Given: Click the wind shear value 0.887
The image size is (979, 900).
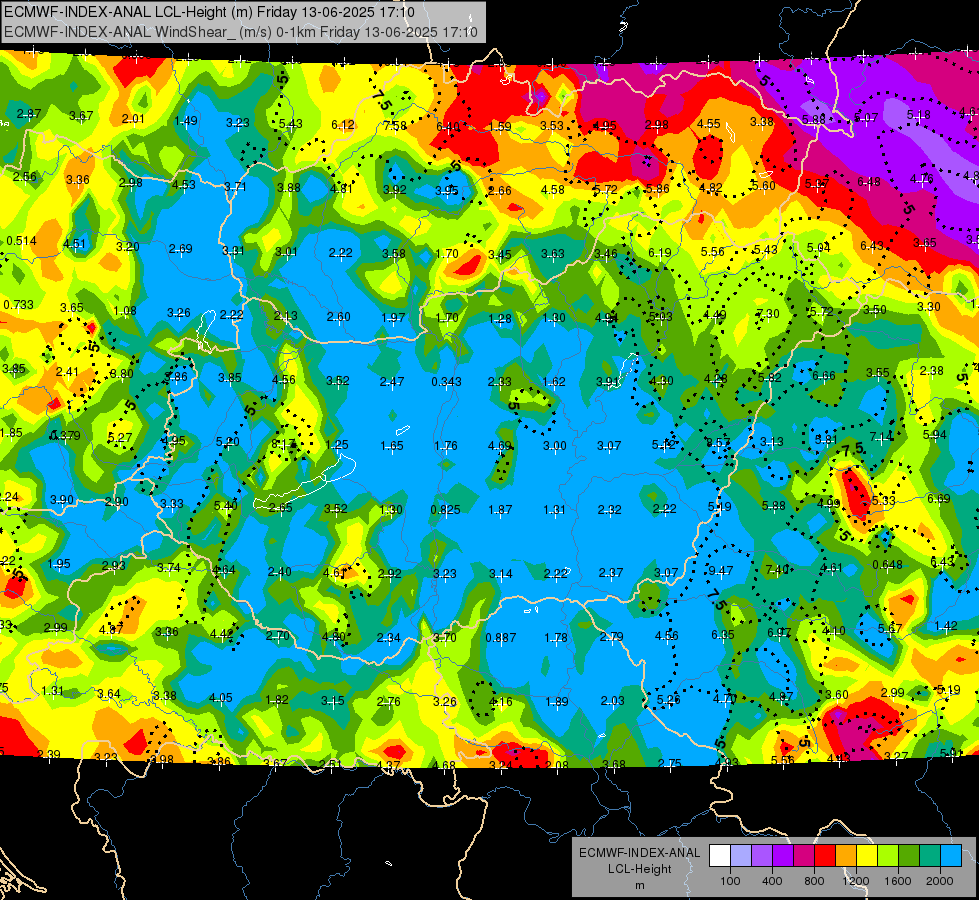Looking at the screenshot, I should (x=501, y=637).
